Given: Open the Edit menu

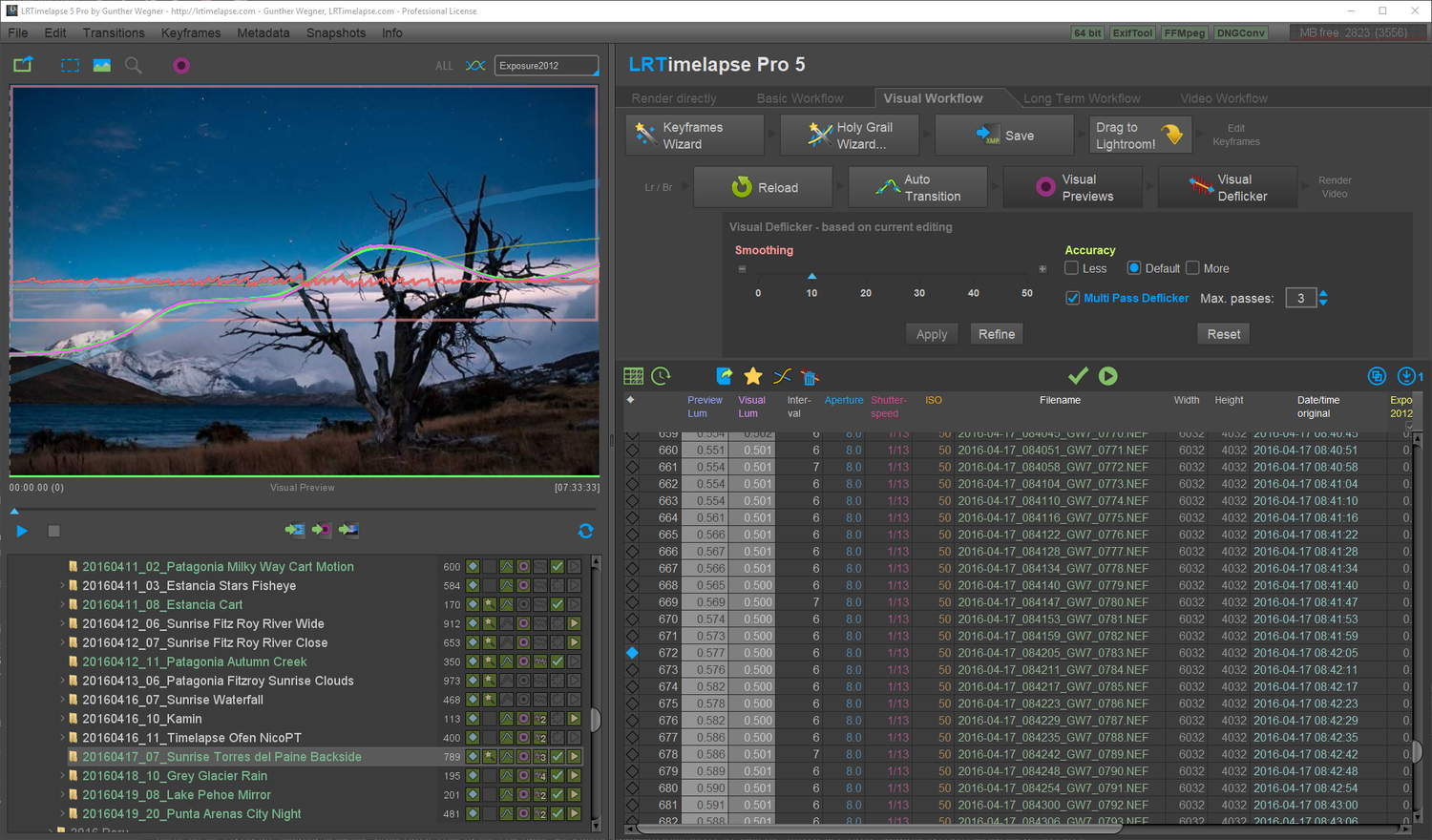Looking at the screenshot, I should click(x=55, y=32).
